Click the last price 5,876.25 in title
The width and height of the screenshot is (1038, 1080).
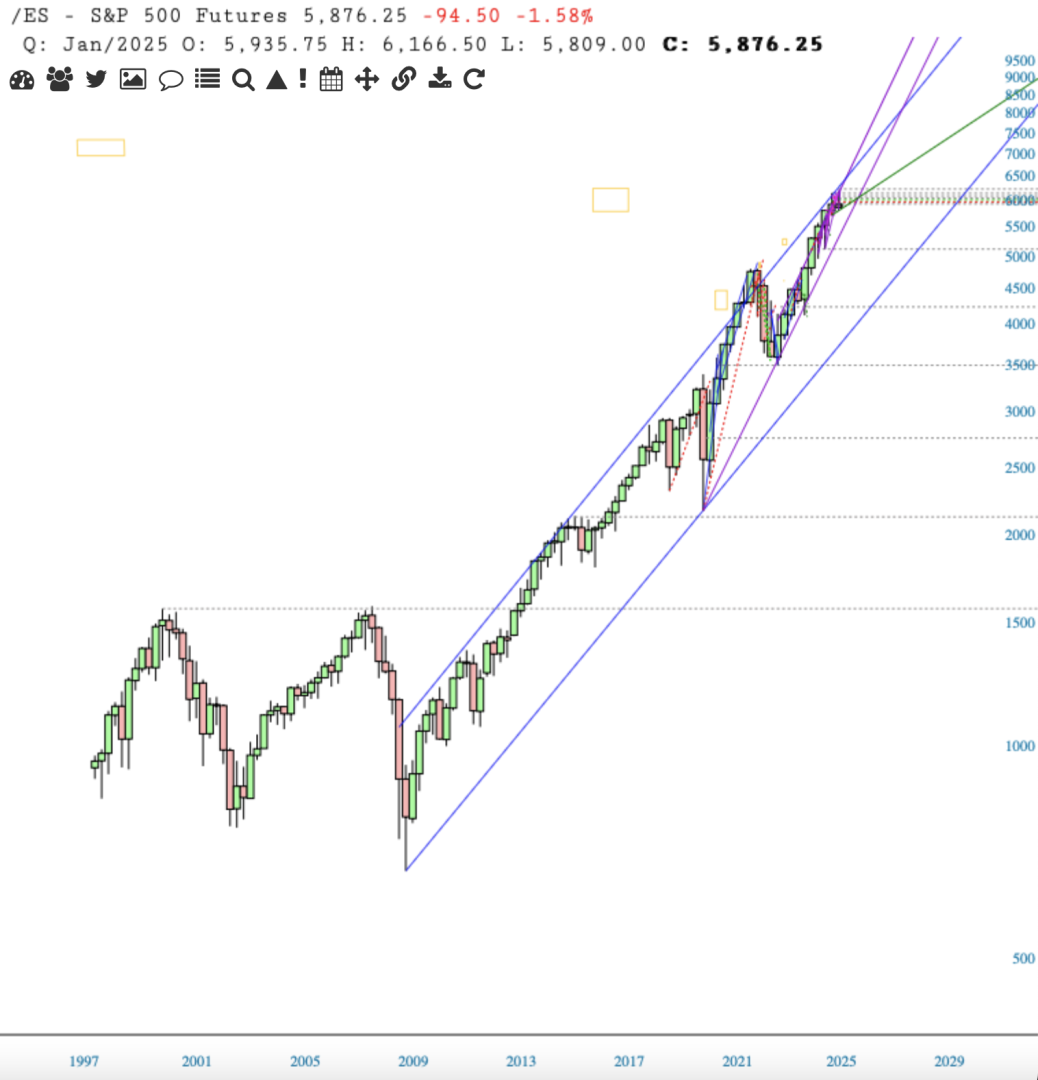(355, 15)
